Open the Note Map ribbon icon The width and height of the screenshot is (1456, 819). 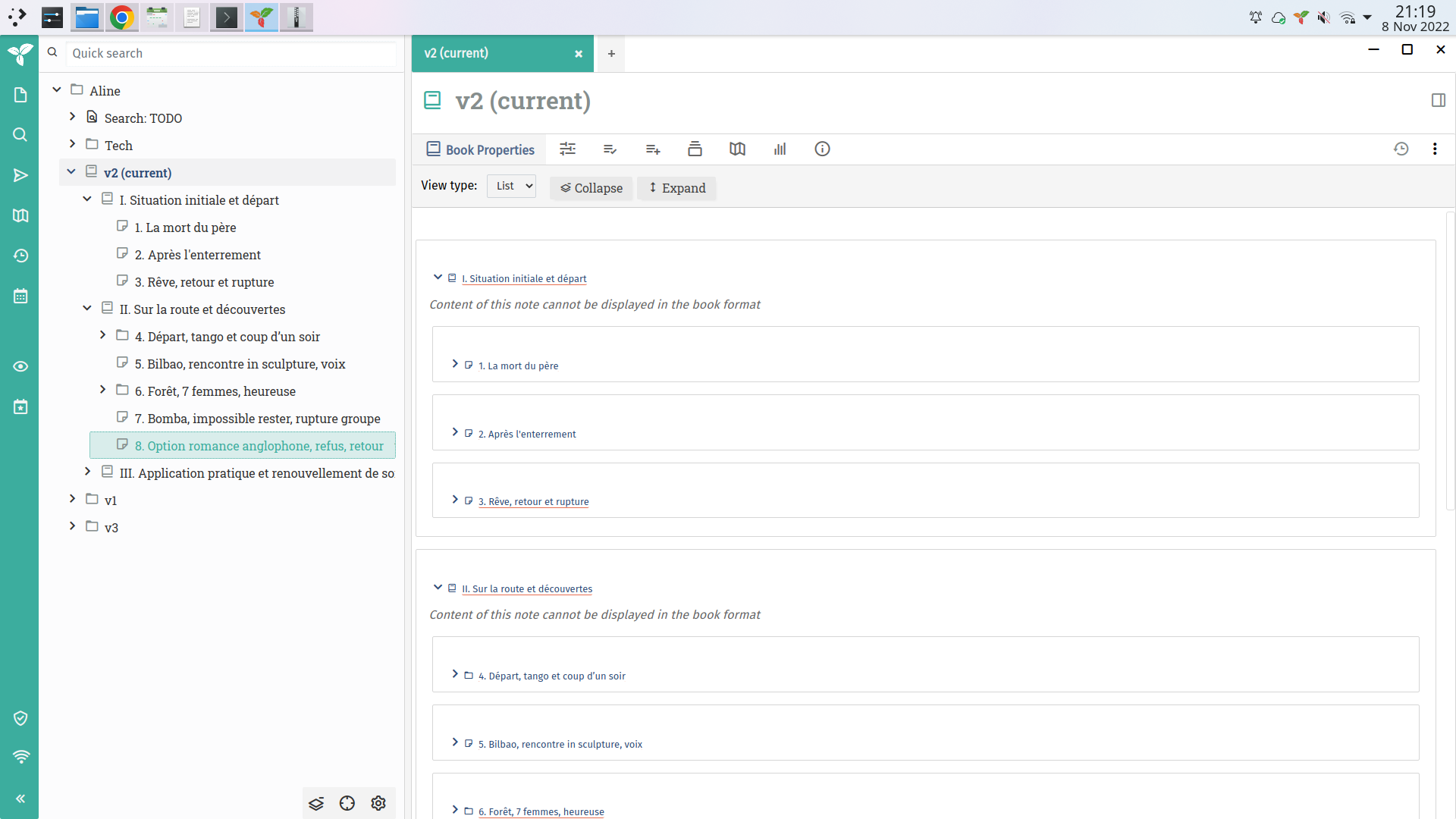[x=737, y=149]
